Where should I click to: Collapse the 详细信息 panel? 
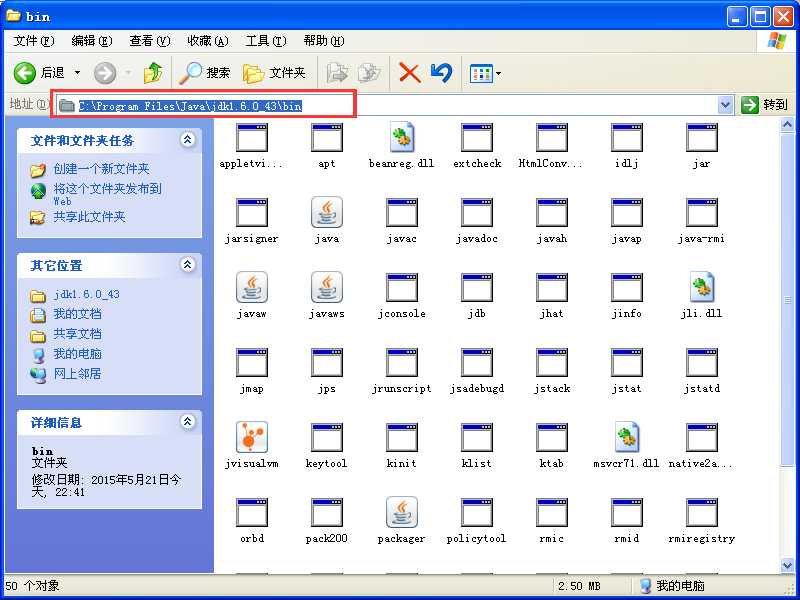click(x=188, y=421)
